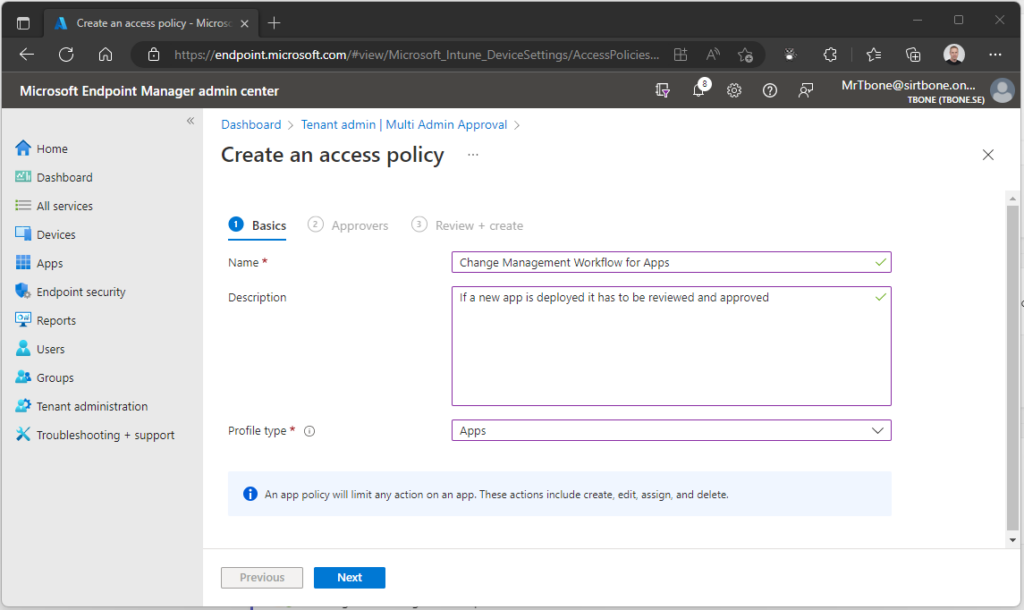Follow the Dashboard breadcrumb link
The image size is (1024, 610).
coord(251,125)
